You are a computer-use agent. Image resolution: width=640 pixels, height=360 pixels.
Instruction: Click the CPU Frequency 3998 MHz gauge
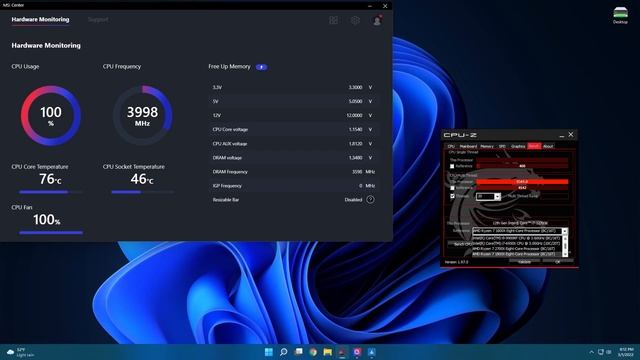click(x=142, y=116)
